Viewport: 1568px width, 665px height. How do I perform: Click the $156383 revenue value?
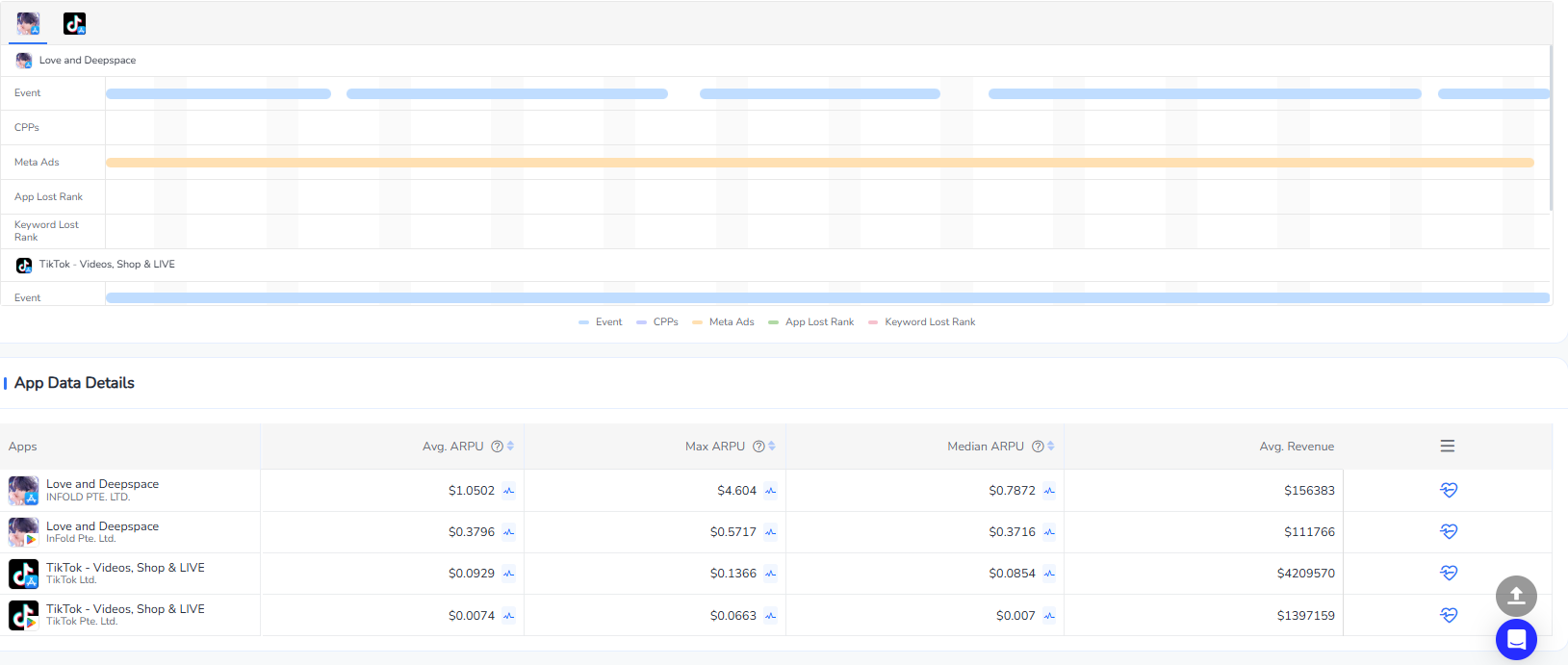coord(1309,491)
